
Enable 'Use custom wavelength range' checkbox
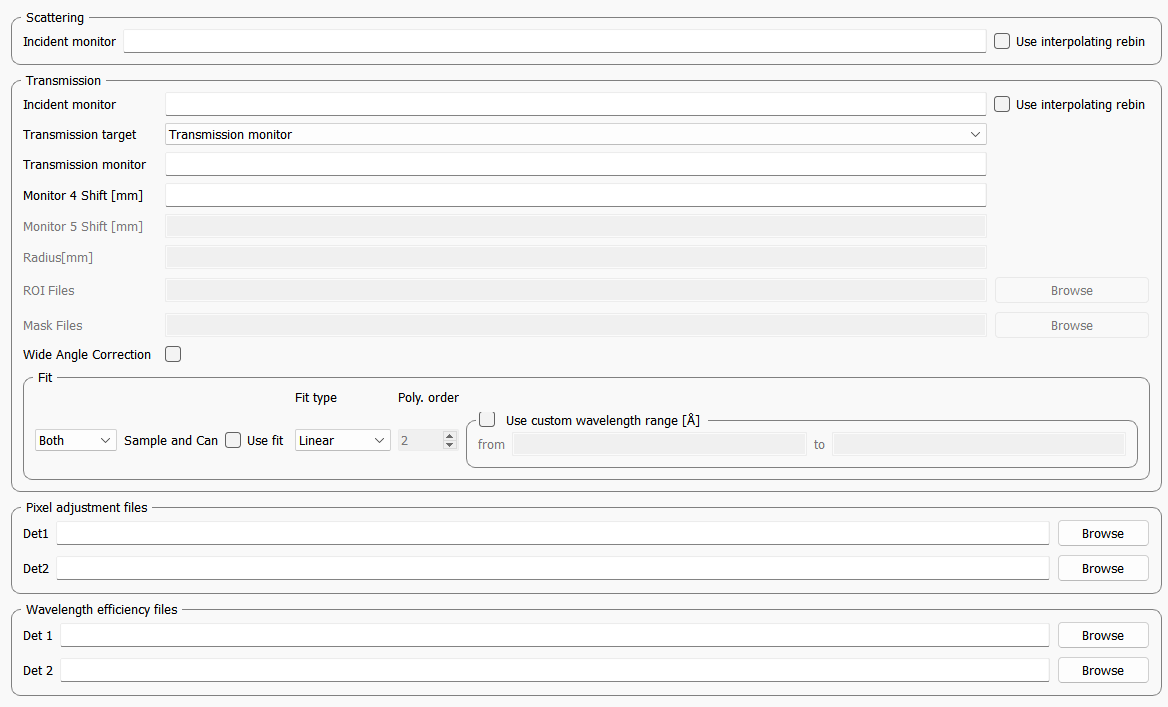(487, 420)
